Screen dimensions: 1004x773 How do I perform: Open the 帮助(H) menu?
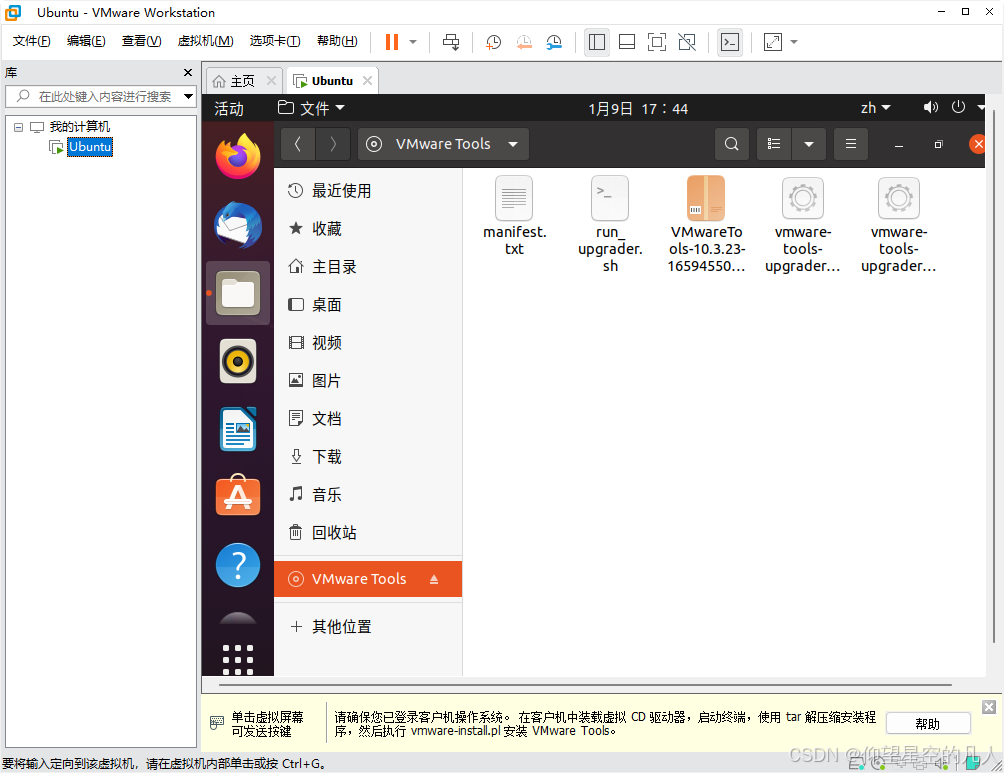click(337, 41)
